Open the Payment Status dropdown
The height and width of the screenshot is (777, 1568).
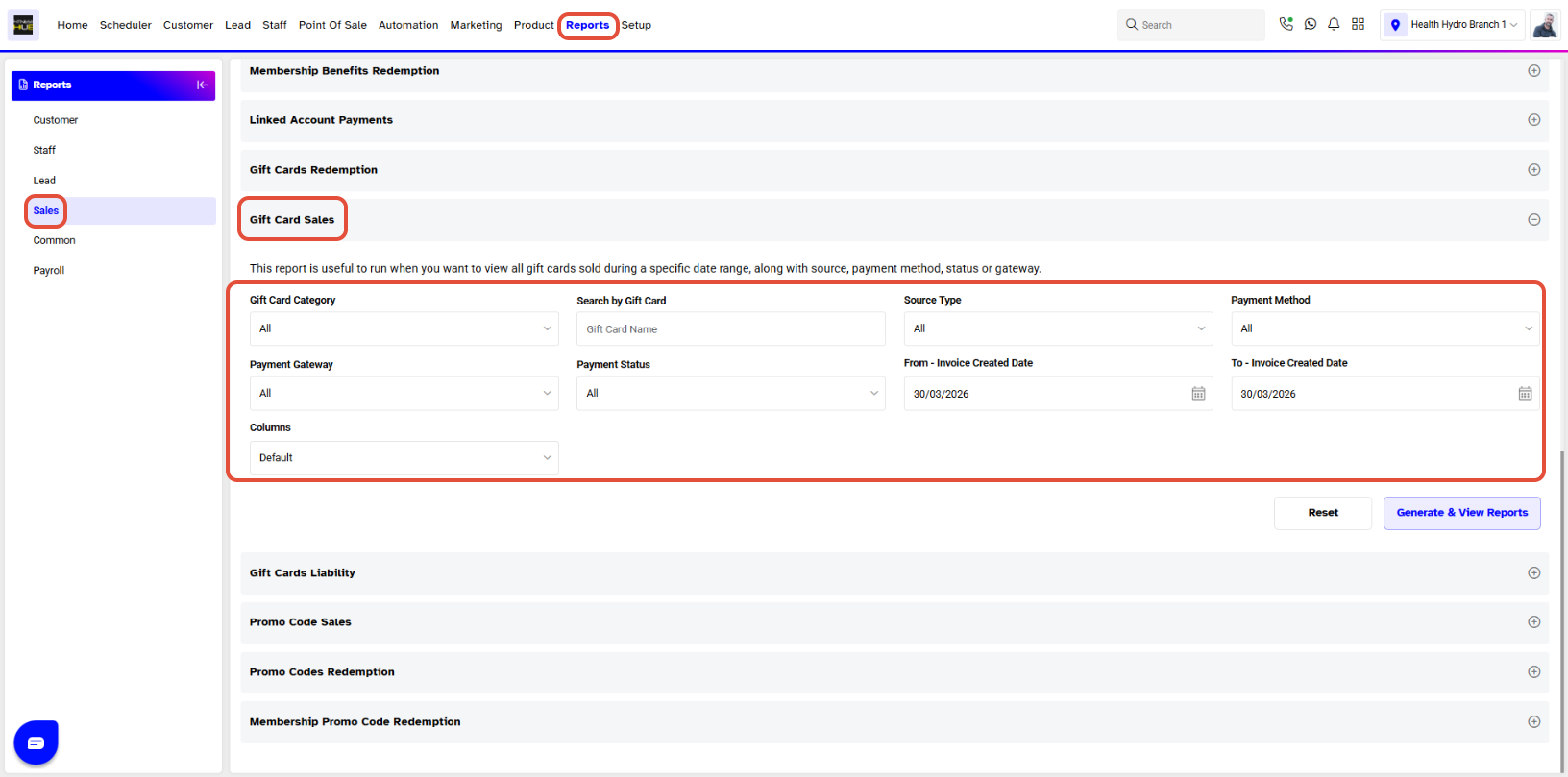click(x=731, y=393)
